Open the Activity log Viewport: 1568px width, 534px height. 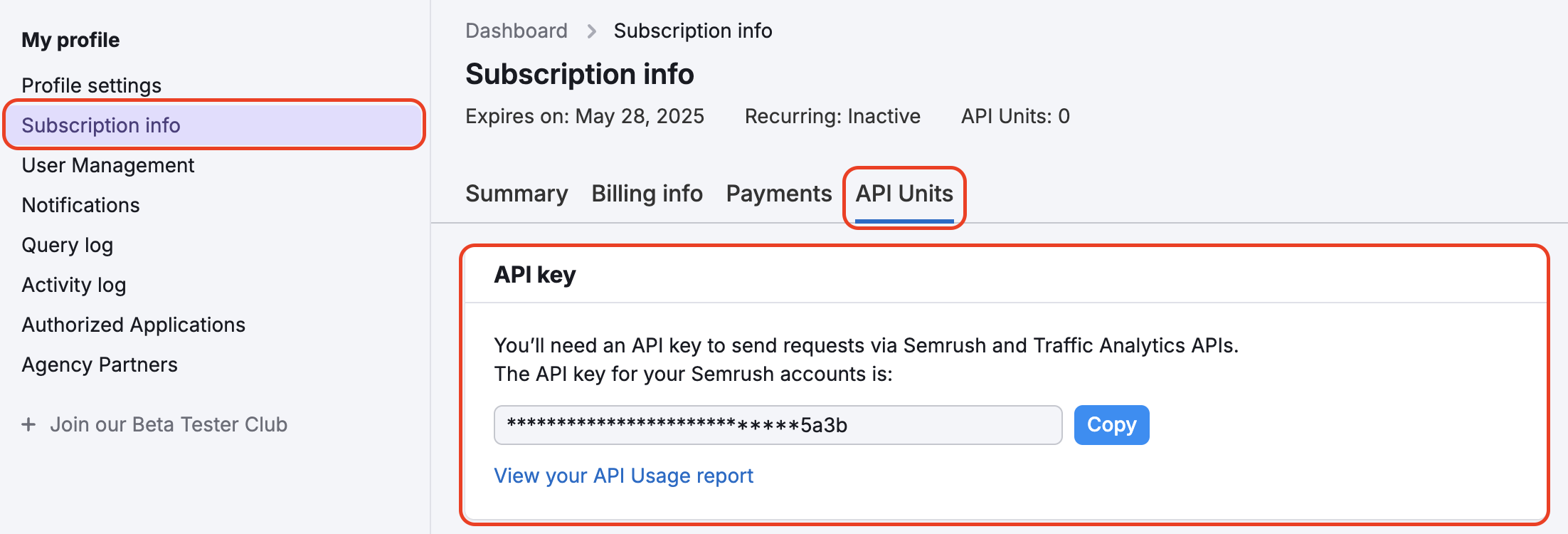pos(73,284)
